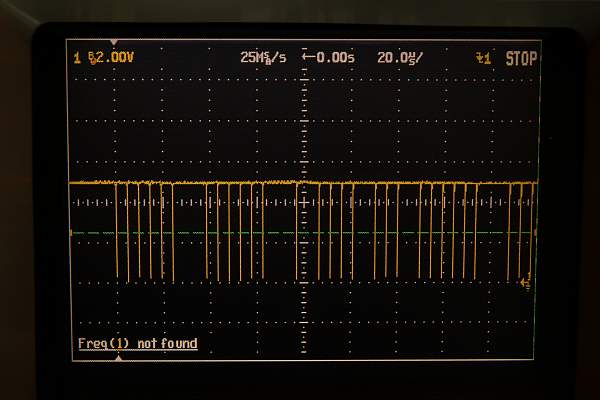
Task: Toggle the STOP run status indicator
Action: 521,58
